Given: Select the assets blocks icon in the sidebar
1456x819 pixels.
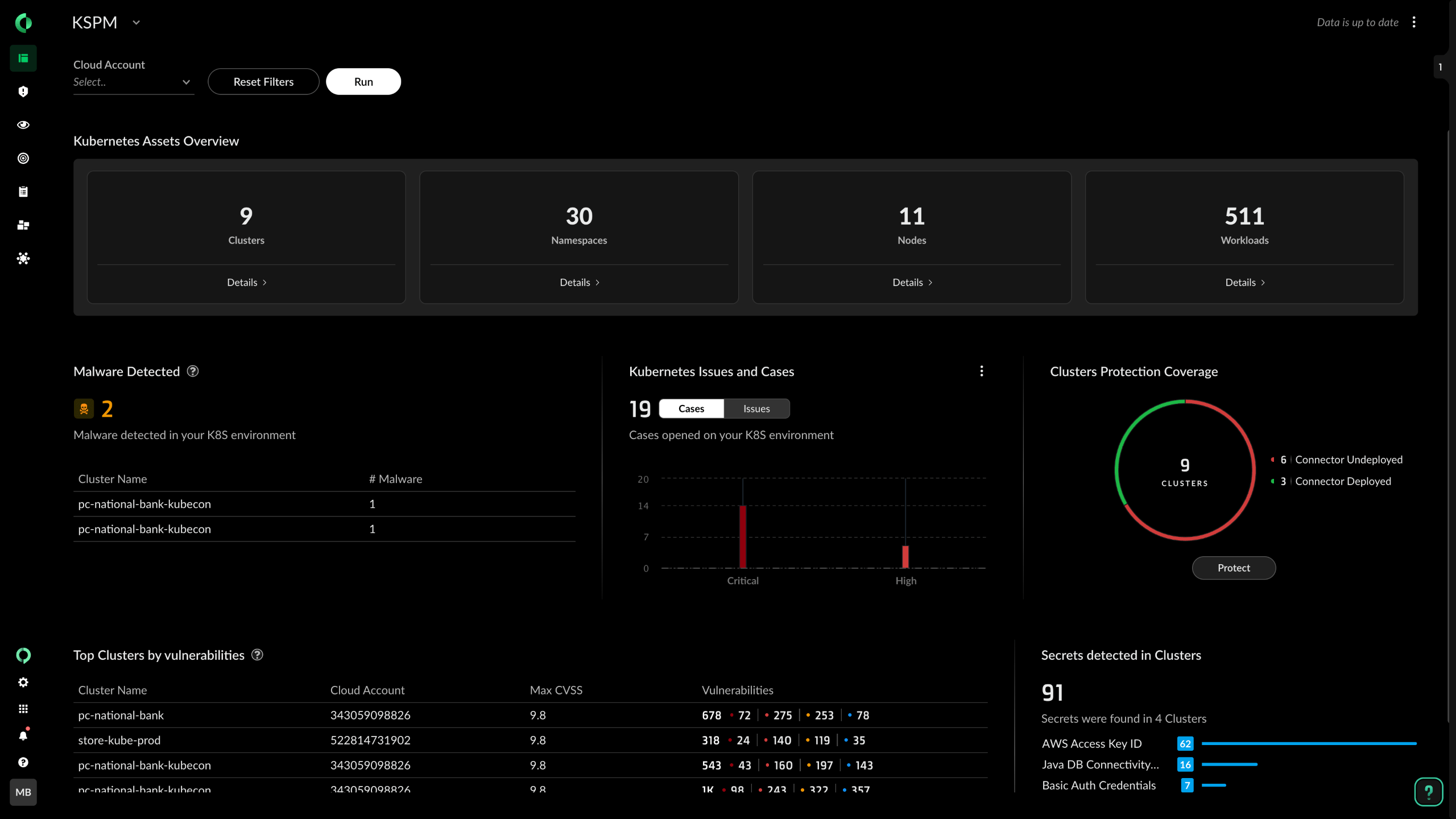Looking at the screenshot, I should coord(23,225).
